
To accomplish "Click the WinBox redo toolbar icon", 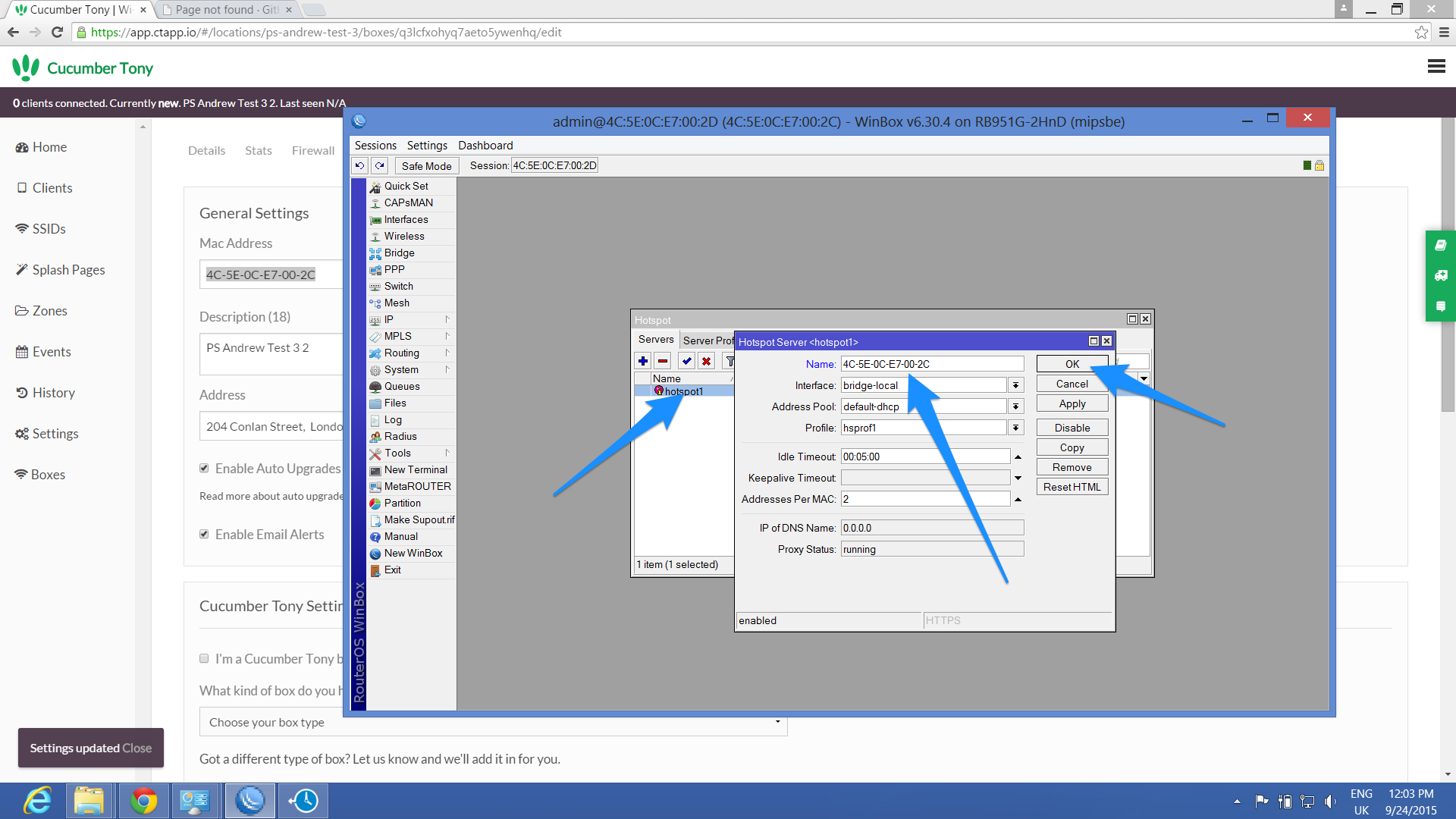I will (x=380, y=165).
